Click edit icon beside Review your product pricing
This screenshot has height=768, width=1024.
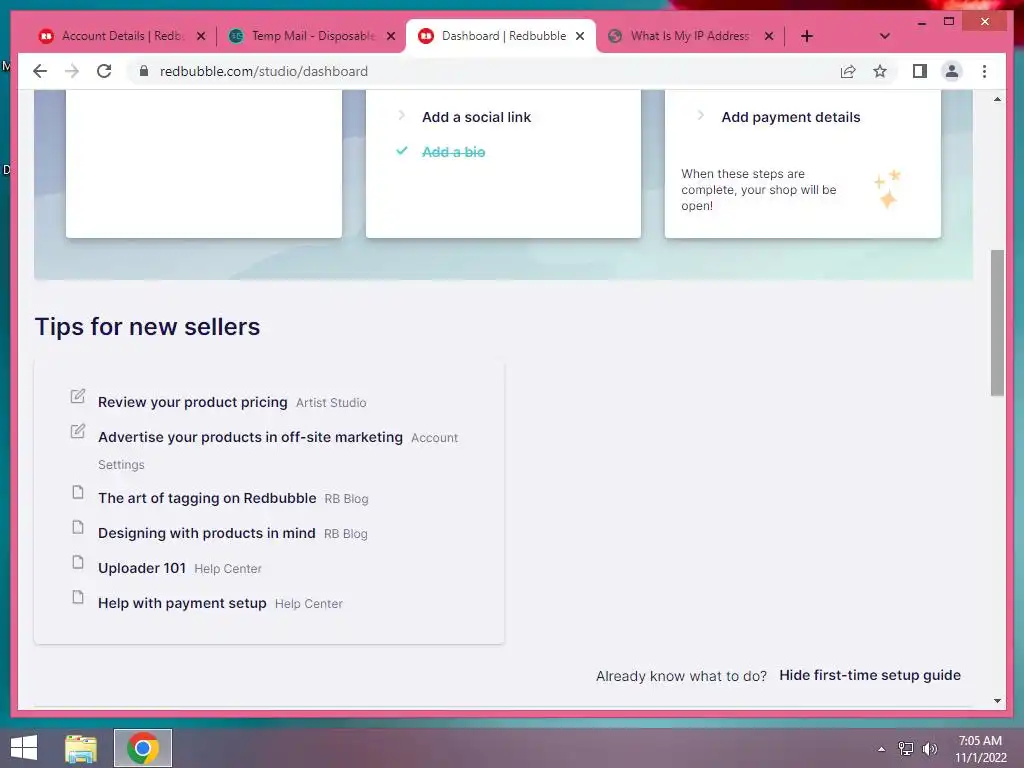pyautogui.click(x=78, y=396)
